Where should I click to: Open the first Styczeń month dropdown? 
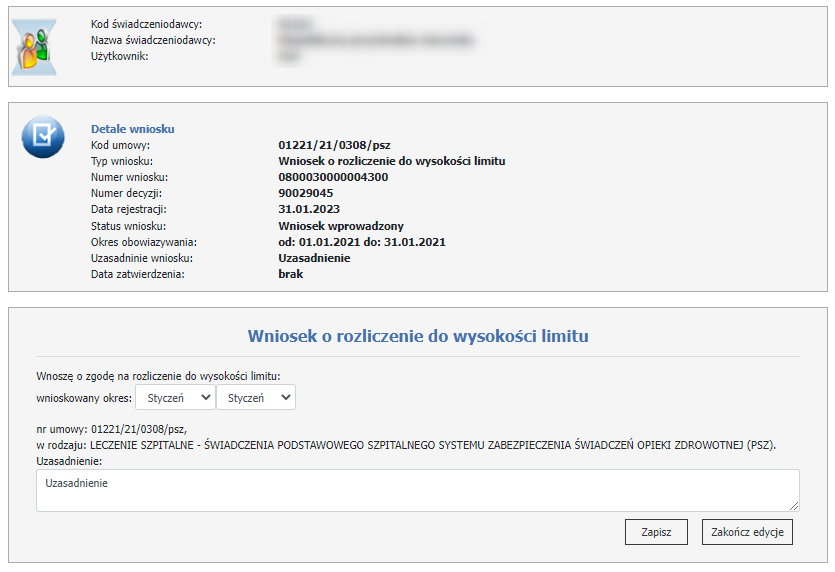coord(175,398)
